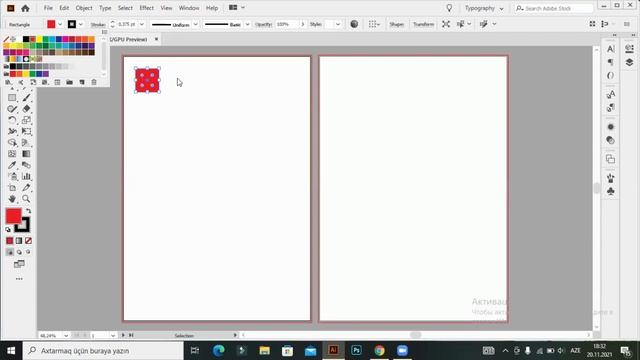640x360 pixels.
Task: Open the Paragraph panel icon
Action: [611, 62]
